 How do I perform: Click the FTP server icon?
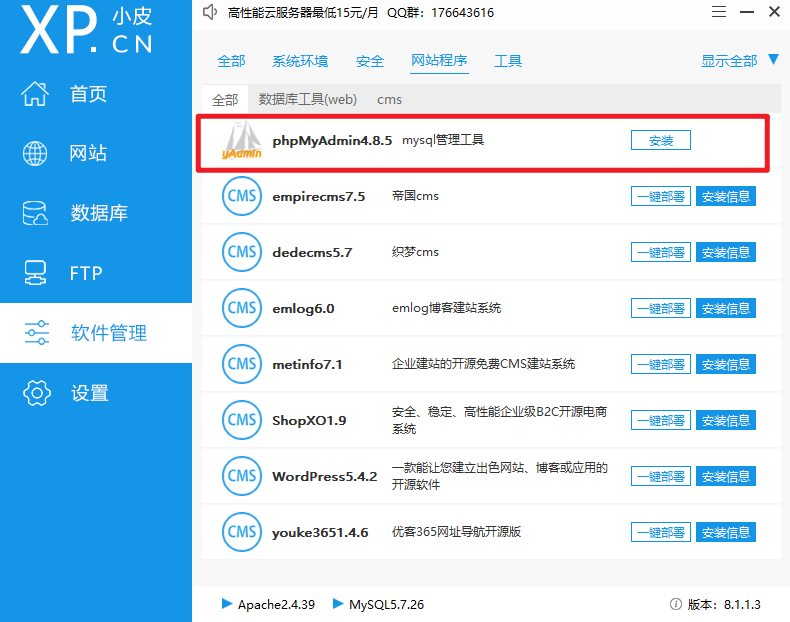tap(35, 273)
